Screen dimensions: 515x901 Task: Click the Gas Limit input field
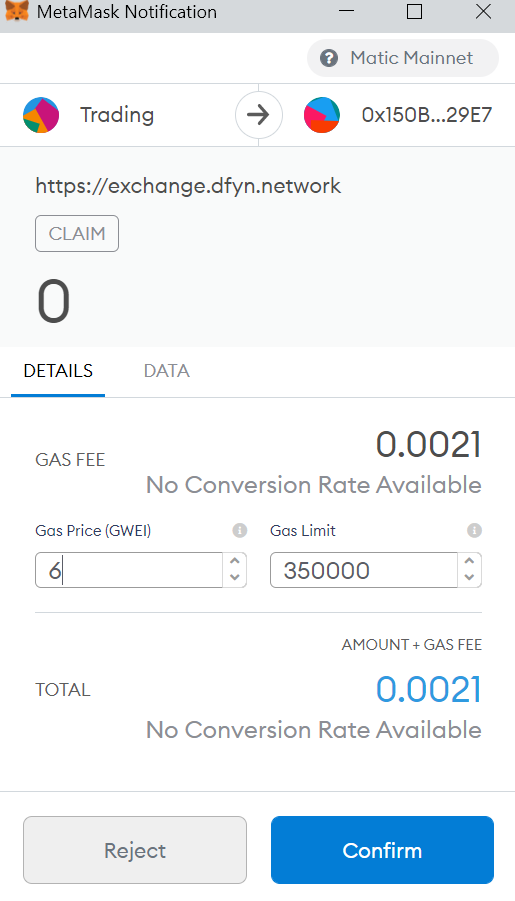click(363, 570)
